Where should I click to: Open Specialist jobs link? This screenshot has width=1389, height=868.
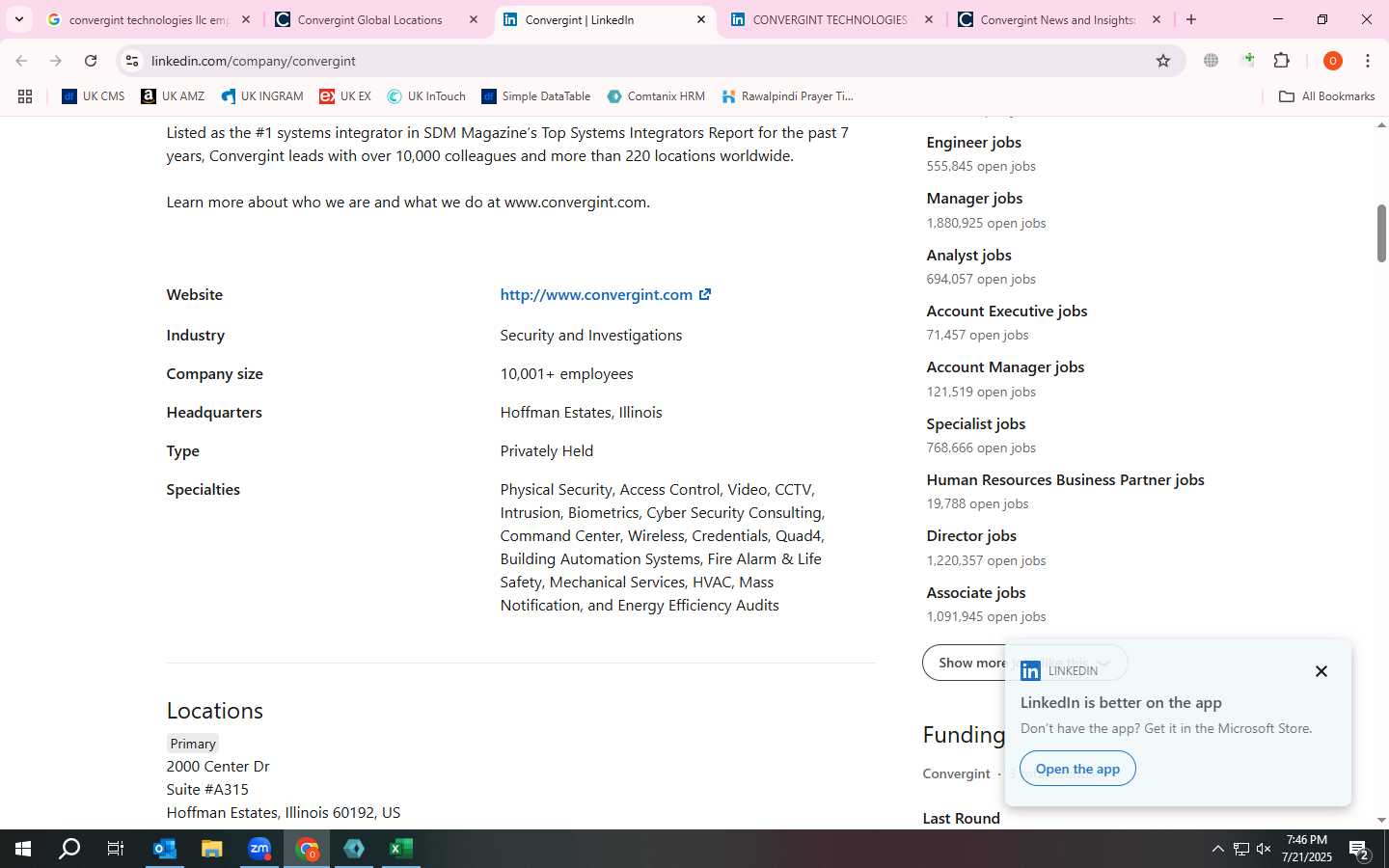975,423
